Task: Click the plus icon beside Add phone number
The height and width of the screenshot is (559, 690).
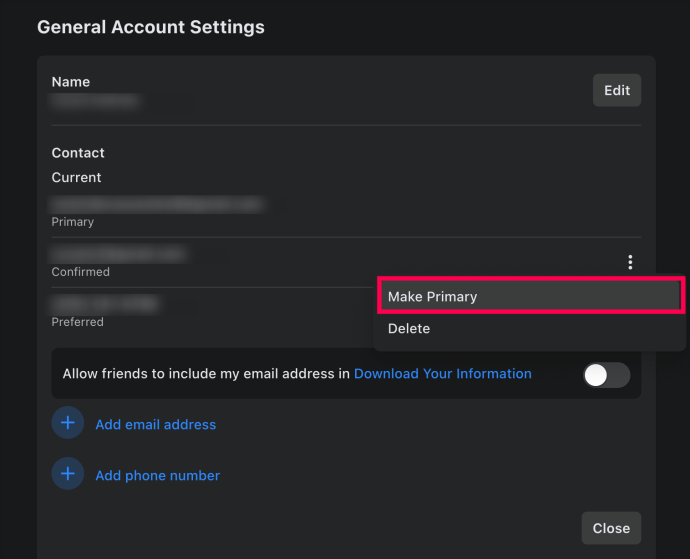Action: pos(68,474)
